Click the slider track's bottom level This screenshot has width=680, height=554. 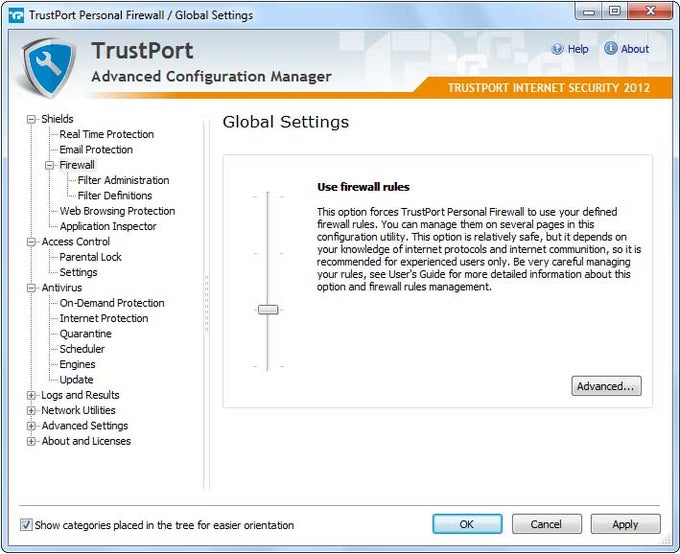(x=268, y=367)
